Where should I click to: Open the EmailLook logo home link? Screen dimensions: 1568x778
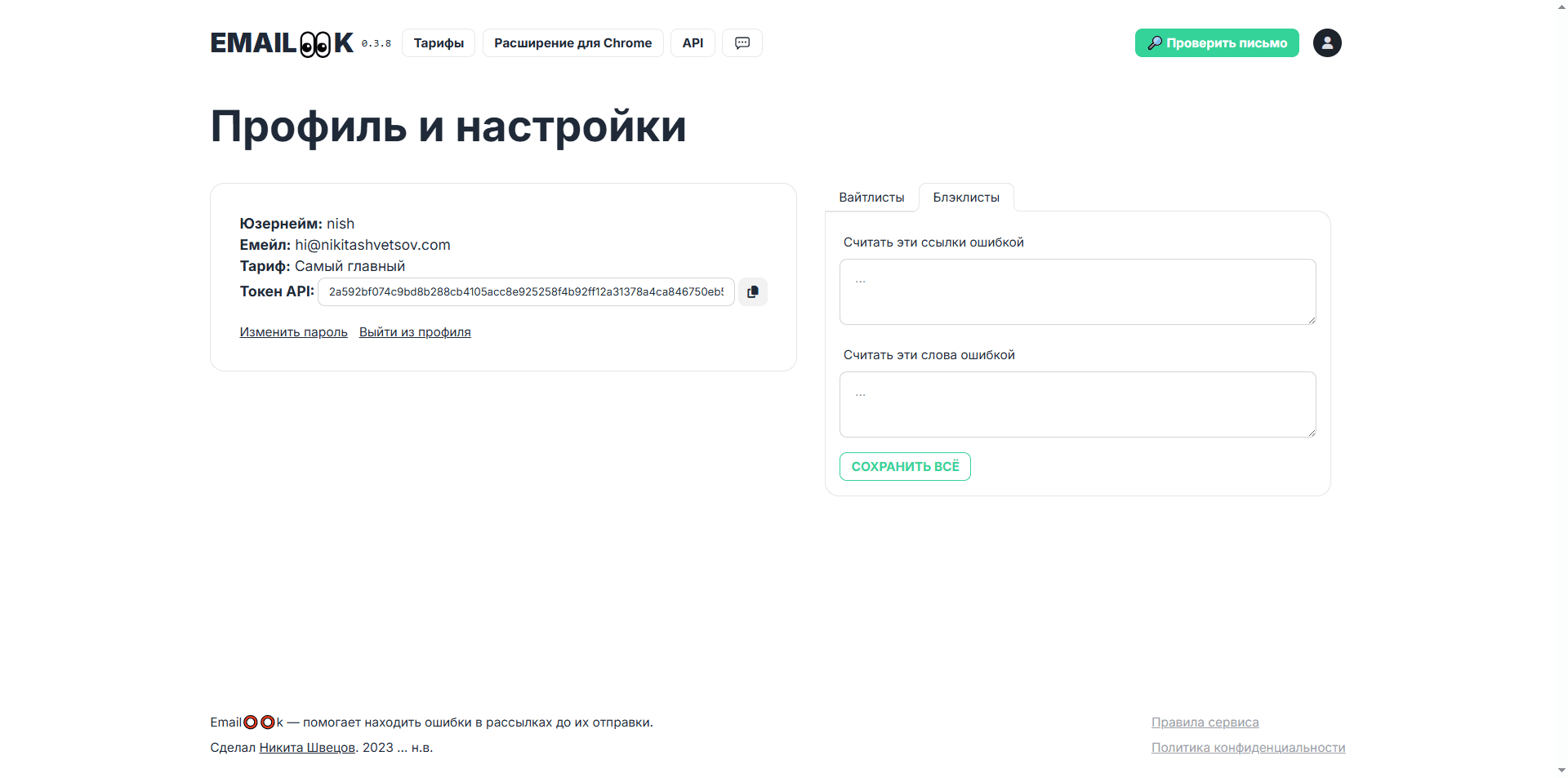282,43
